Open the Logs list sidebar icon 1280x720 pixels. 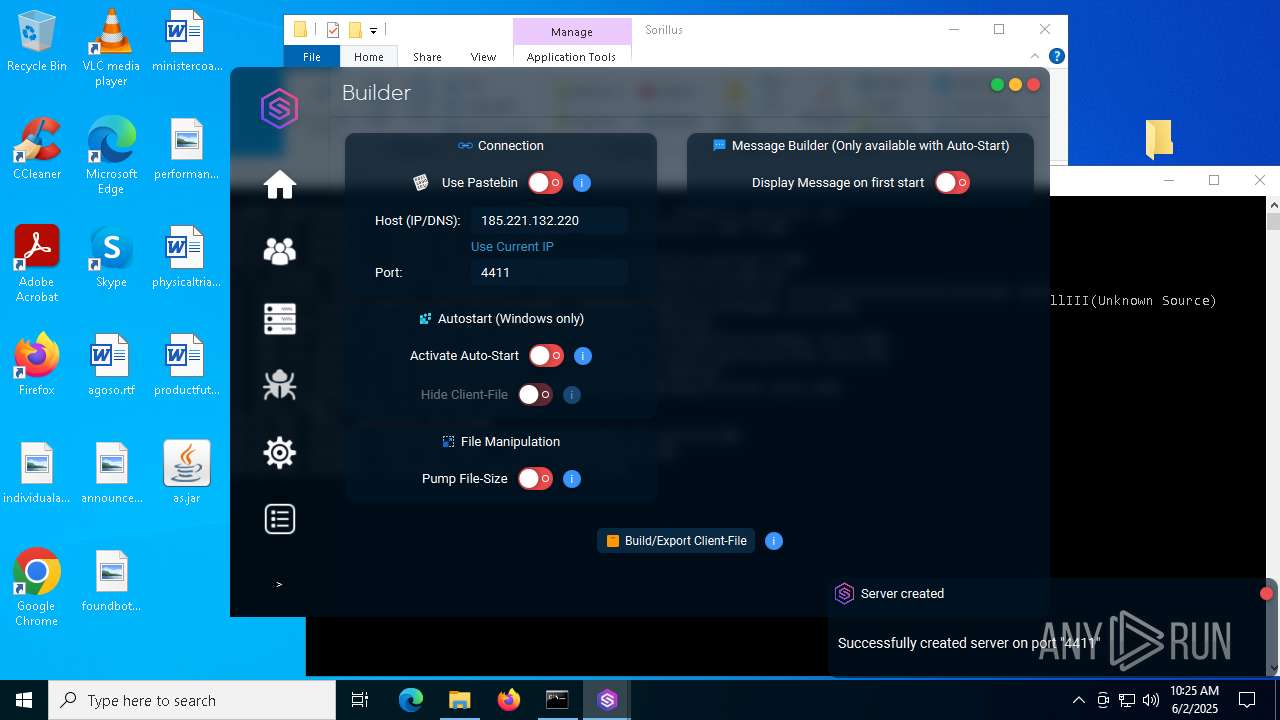pyautogui.click(x=280, y=519)
